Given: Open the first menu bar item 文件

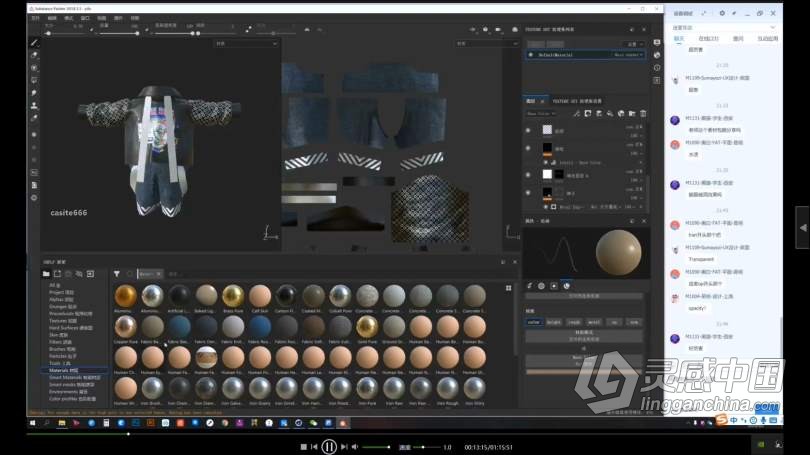Looking at the screenshot, I should pos(35,18).
